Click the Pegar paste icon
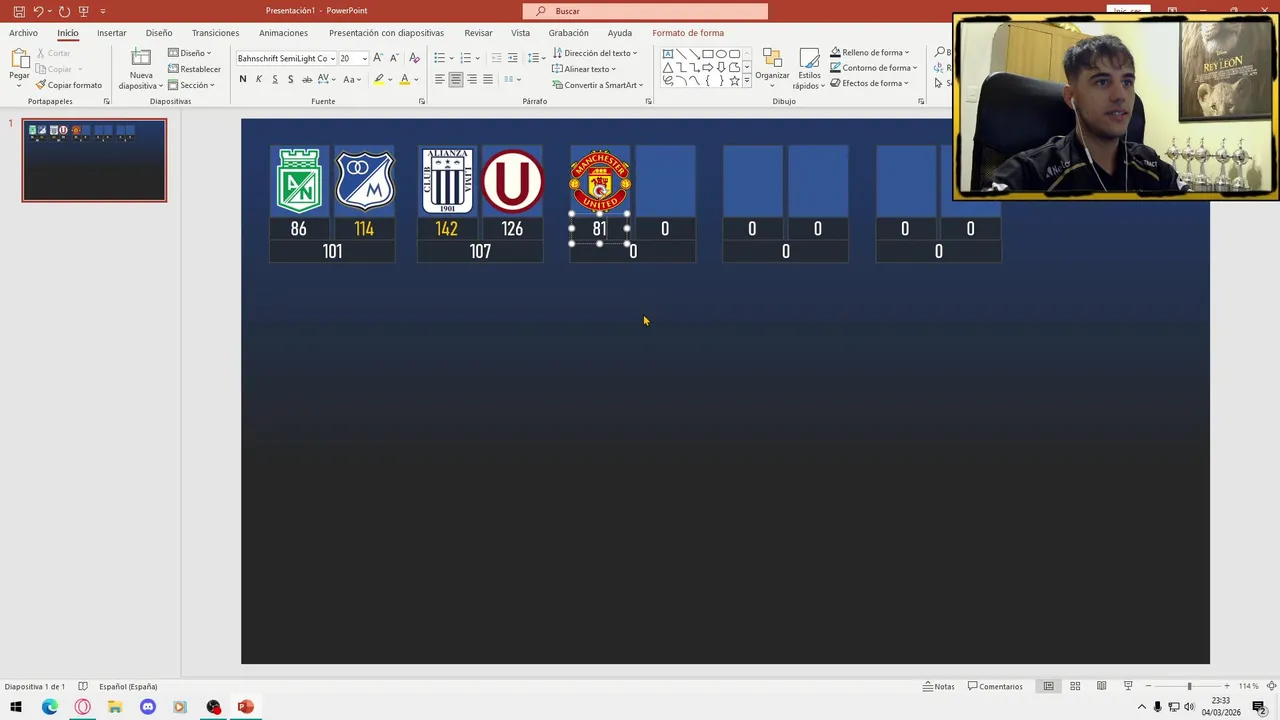Screen dimensions: 1280x720 pos(19,60)
